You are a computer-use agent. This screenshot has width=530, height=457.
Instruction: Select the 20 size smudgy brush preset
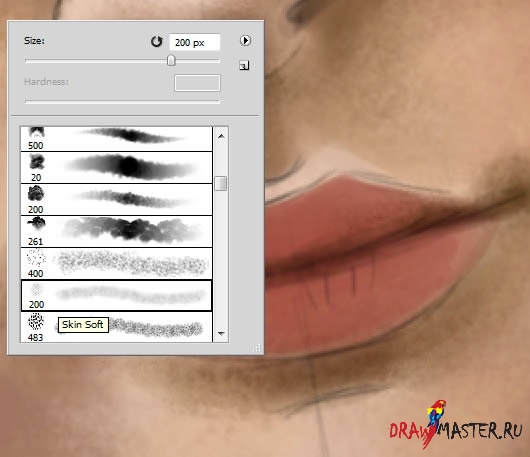coord(116,168)
